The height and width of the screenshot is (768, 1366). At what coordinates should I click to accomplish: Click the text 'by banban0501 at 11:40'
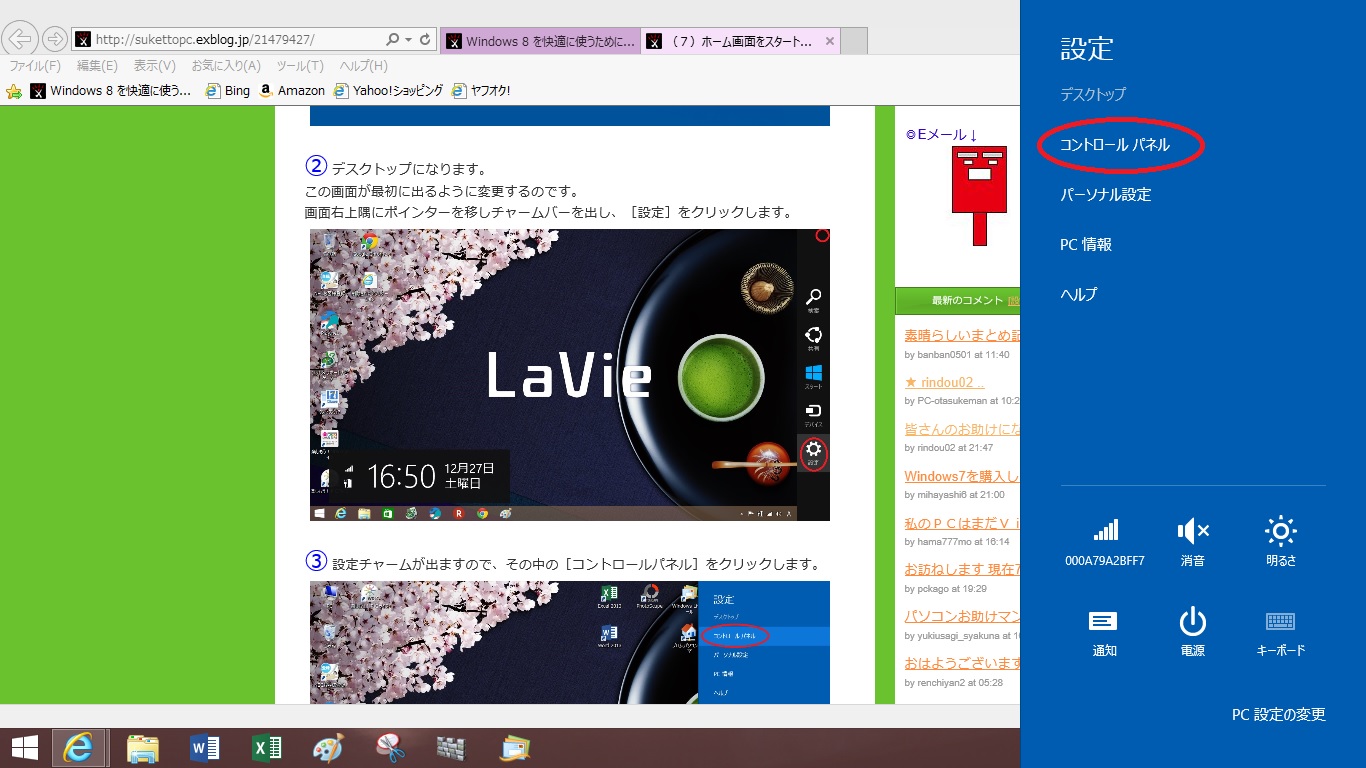(957, 355)
